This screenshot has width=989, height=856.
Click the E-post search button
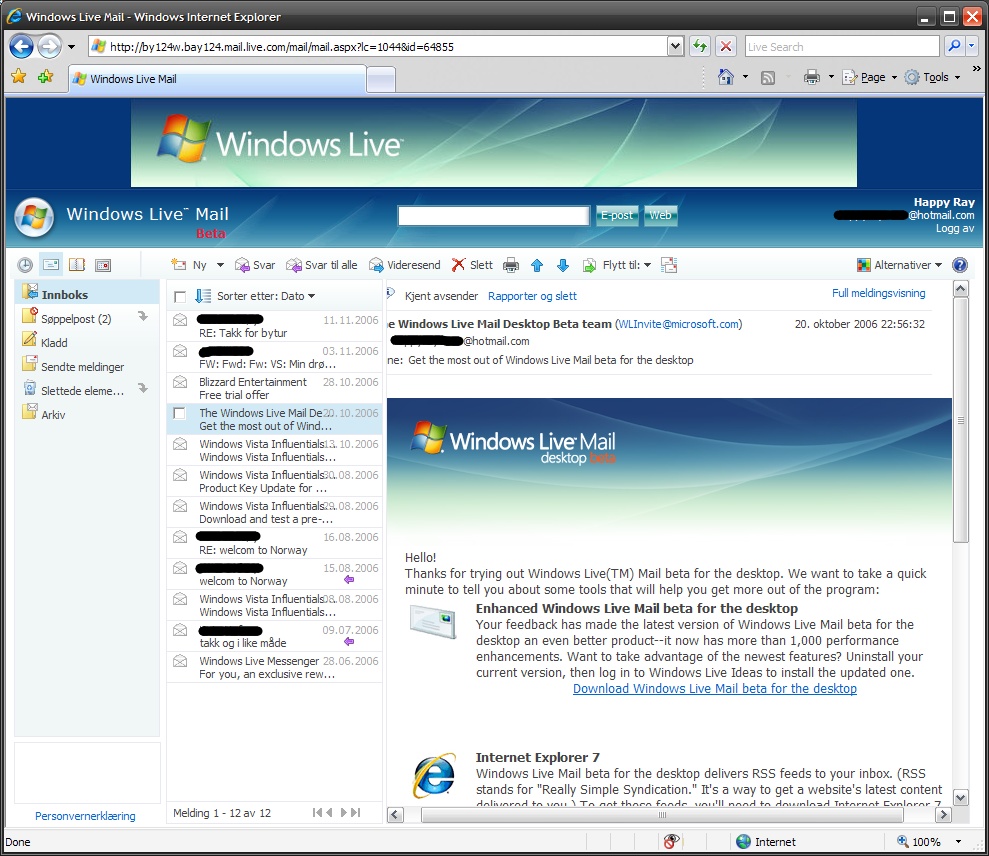click(617, 215)
